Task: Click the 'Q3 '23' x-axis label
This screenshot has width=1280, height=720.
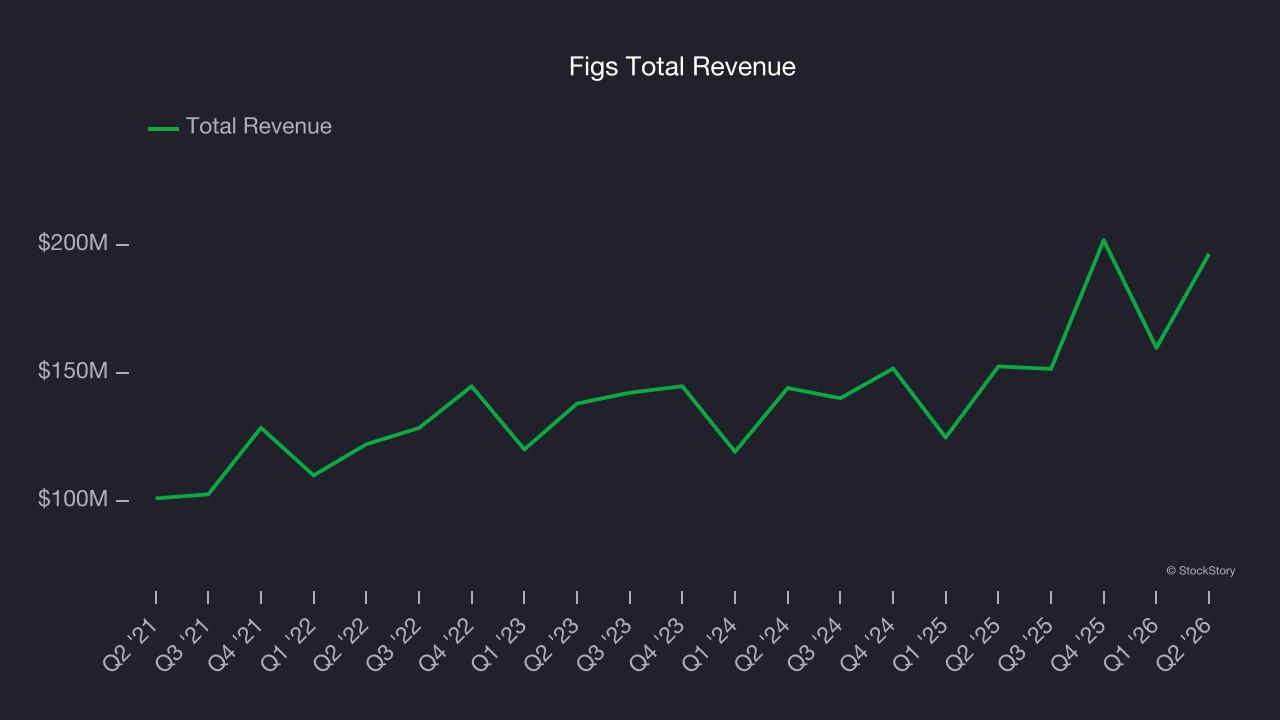Action: 606,644
